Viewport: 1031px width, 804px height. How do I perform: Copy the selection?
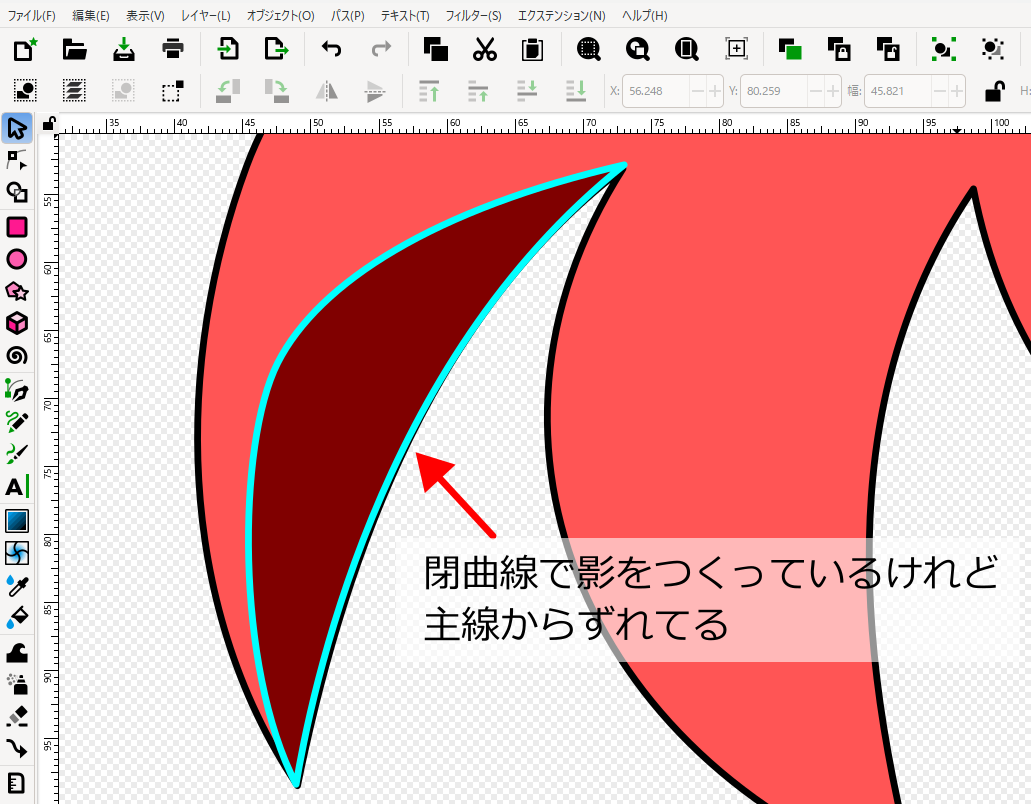[435, 49]
